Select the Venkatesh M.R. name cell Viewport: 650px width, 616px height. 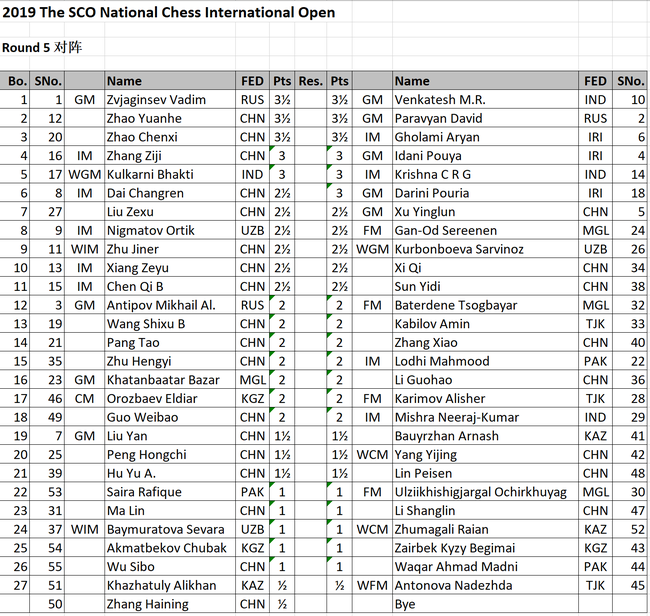(x=439, y=100)
